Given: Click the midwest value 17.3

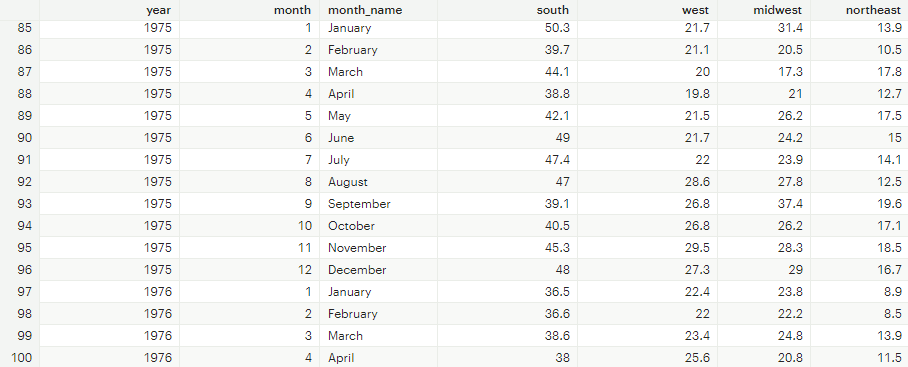Looking at the screenshot, I should (x=792, y=72).
